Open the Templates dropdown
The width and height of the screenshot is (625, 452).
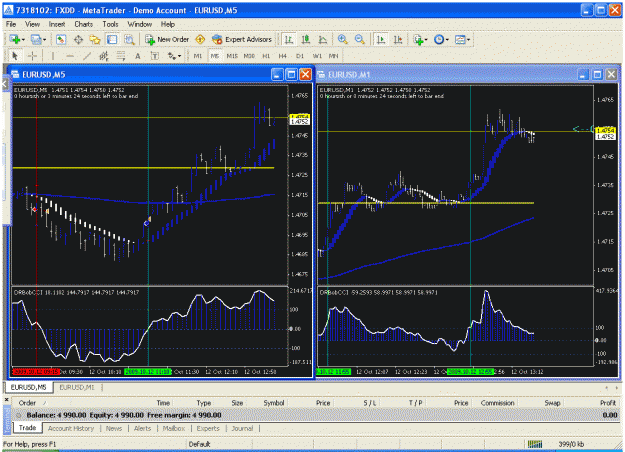pyautogui.click(x=462, y=39)
